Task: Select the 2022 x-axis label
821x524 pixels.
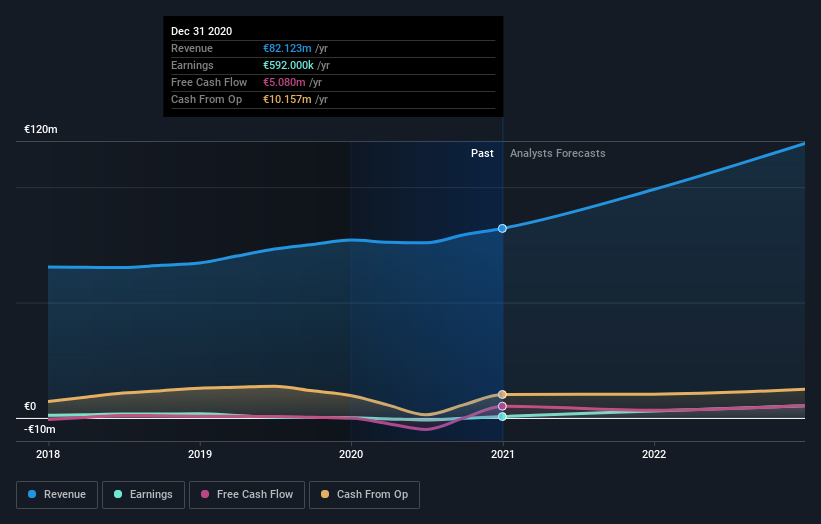Action: (x=654, y=454)
